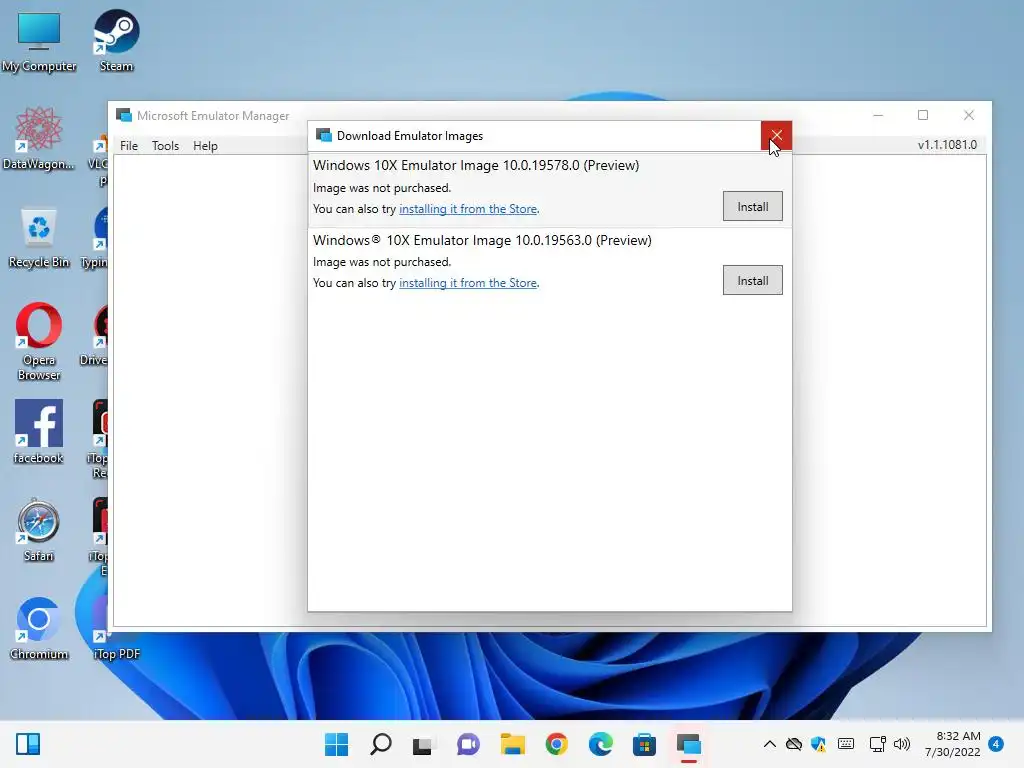Screen dimensions: 1024x768
Task: Open clock showing 8:32 AM
Action: coord(952,744)
